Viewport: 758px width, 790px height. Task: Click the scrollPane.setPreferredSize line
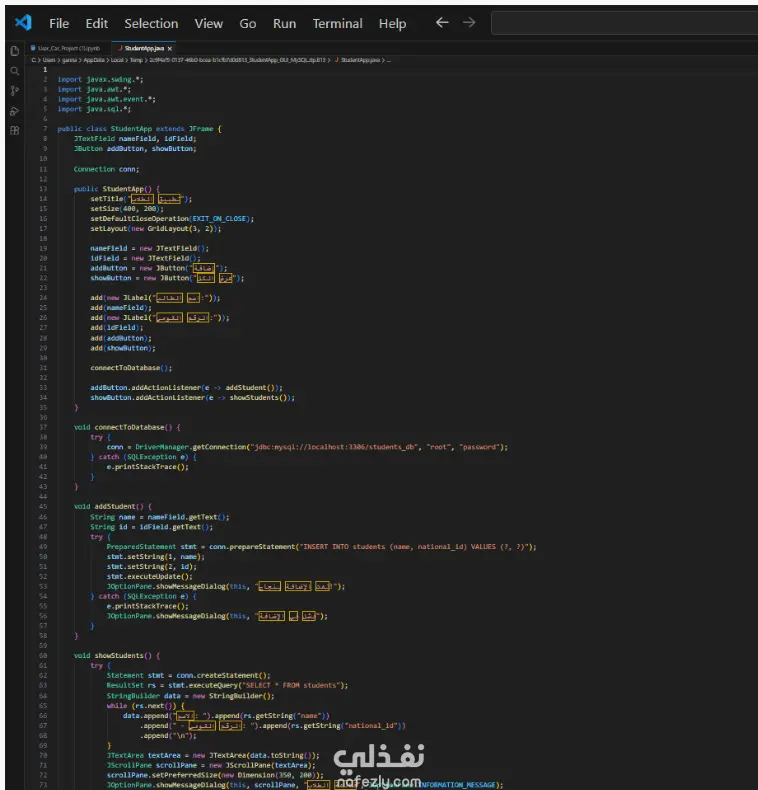click(x=215, y=775)
